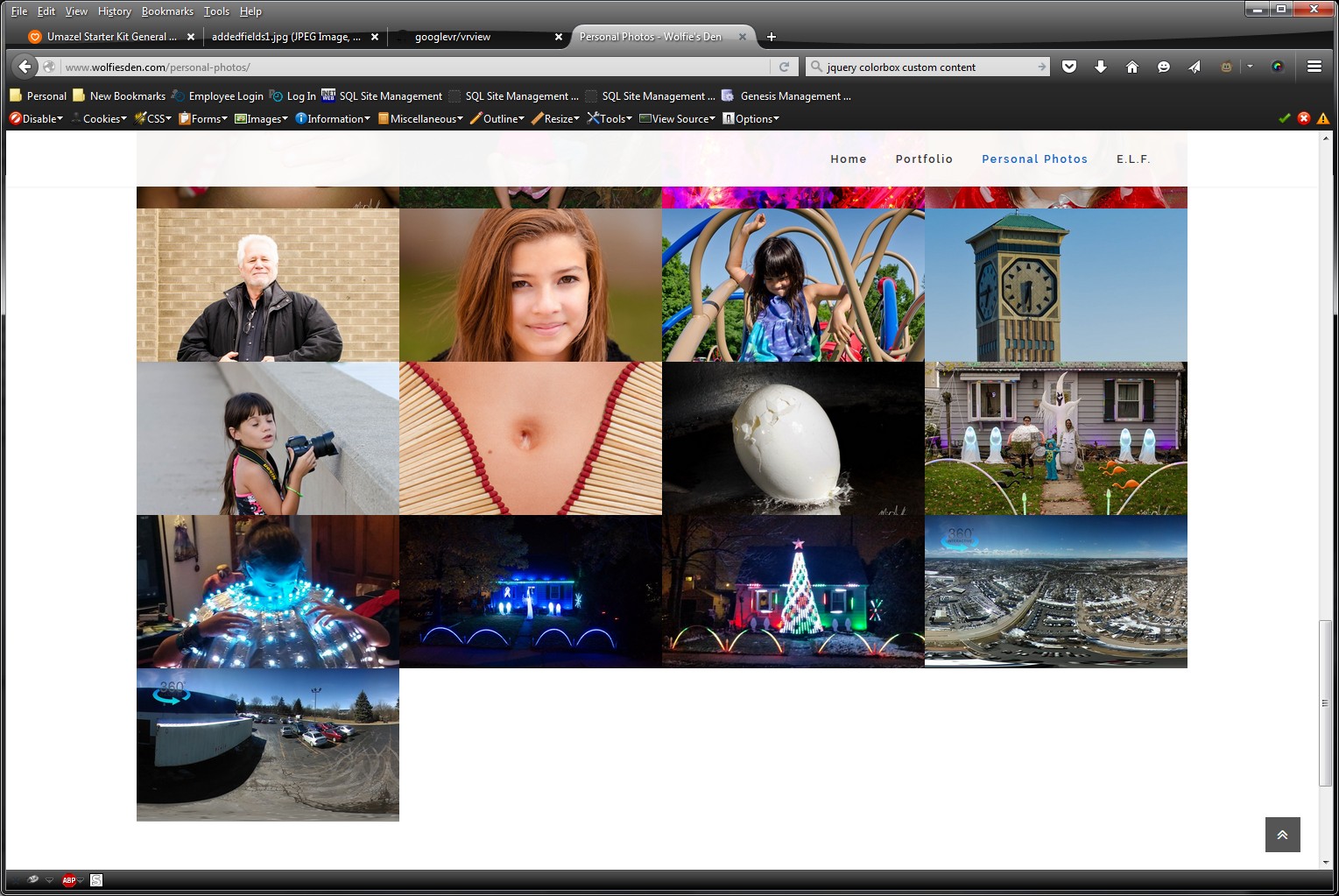The width and height of the screenshot is (1339, 896).
Task: Open the Options developer toolbar menu
Action: click(x=751, y=118)
